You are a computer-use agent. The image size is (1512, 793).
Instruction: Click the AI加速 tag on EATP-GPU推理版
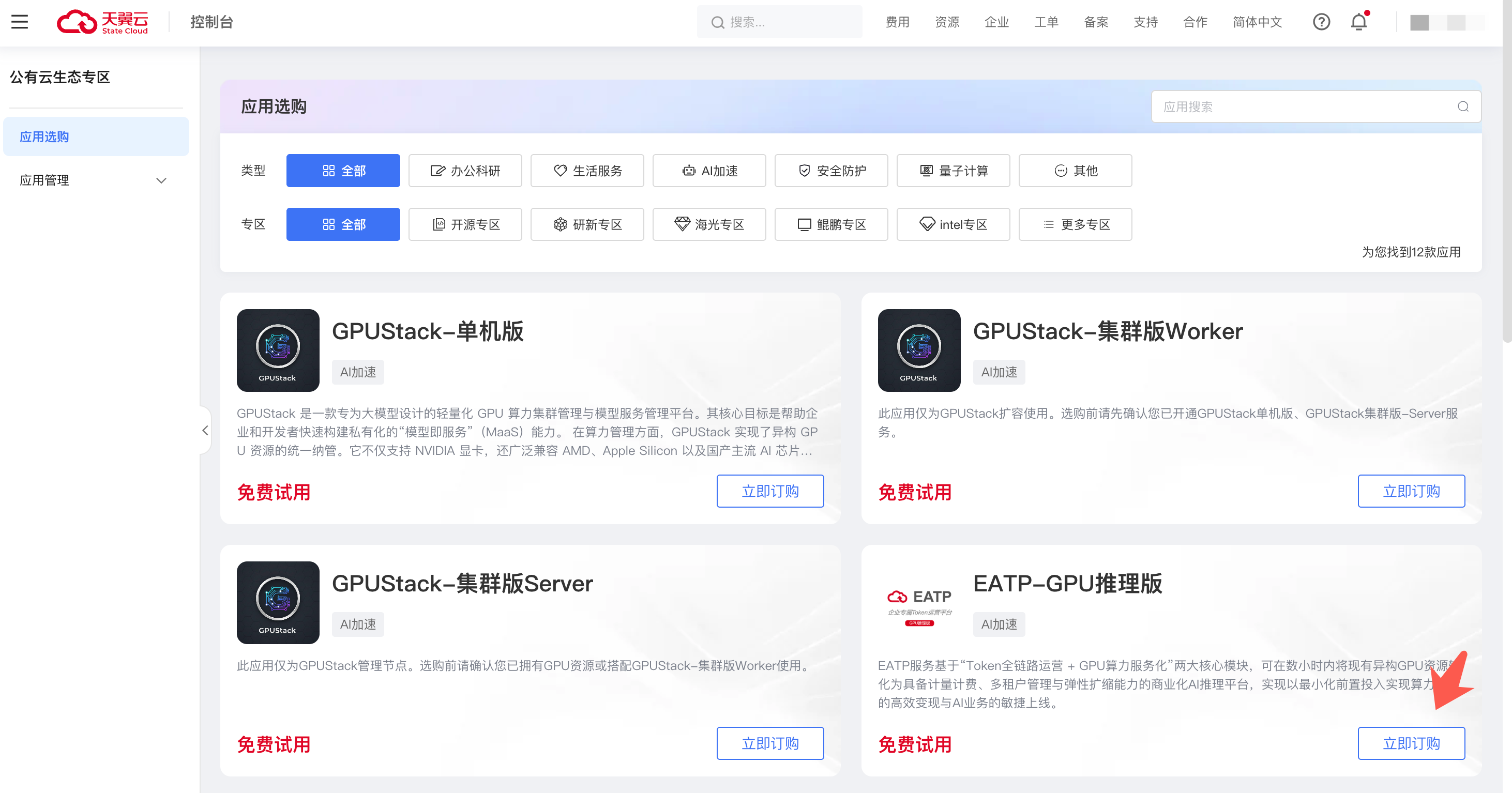[x=999, y=624]
